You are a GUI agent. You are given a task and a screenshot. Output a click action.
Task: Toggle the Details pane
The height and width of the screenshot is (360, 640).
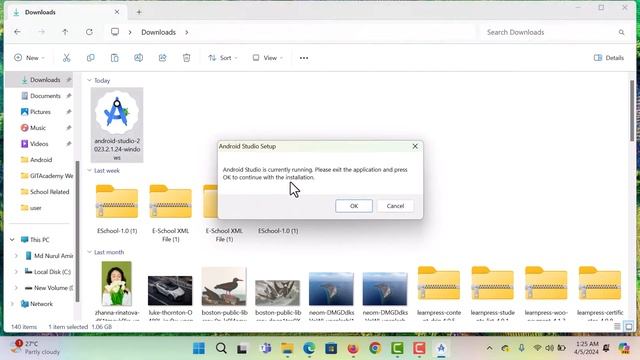point(609,58)
